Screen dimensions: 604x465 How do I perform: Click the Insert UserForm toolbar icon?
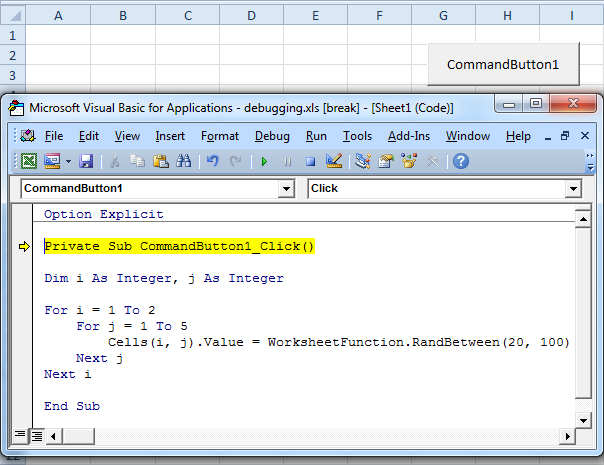coord(52,161)
